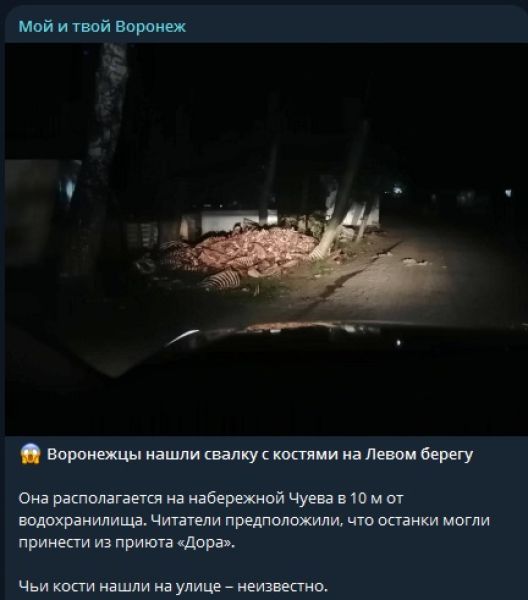Click the message header bar beside channel name

pyautogui.click(x=356, y=26)
